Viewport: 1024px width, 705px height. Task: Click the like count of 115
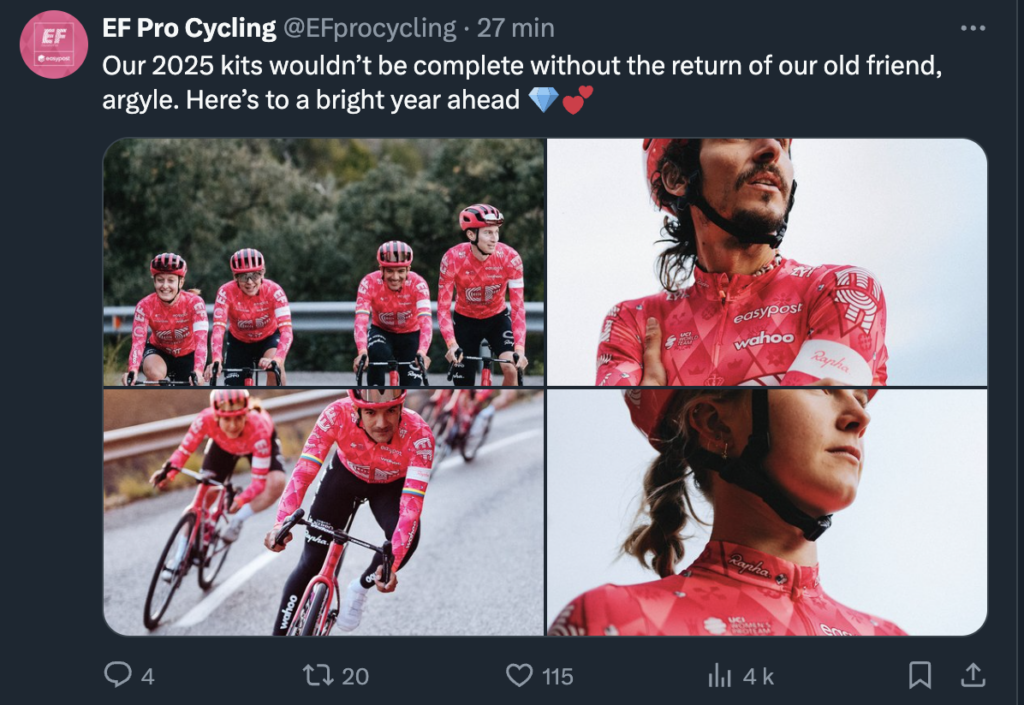click(x=557, y=677)
